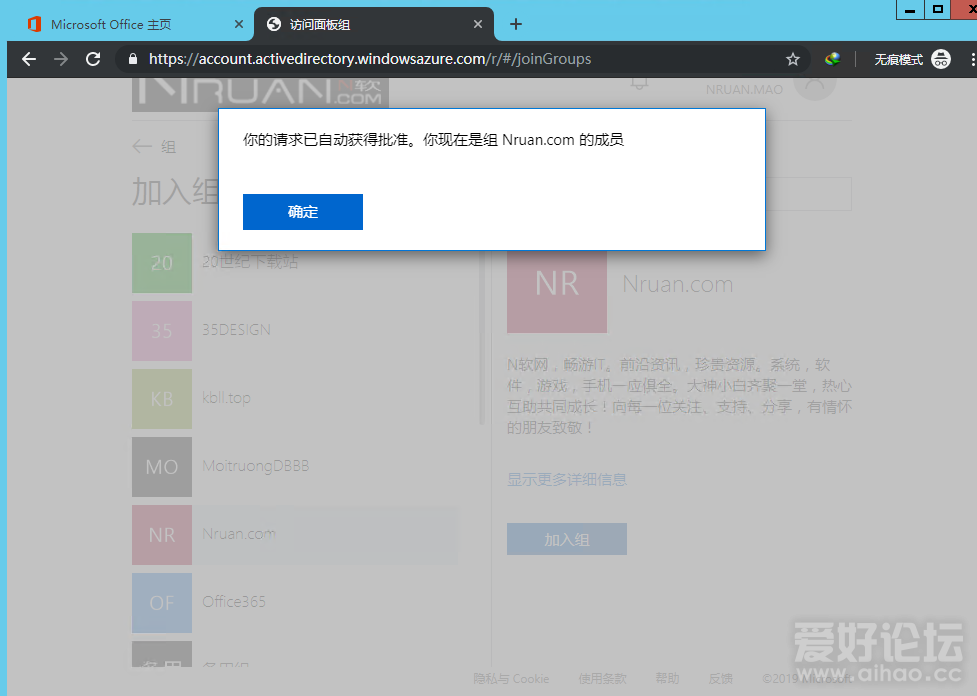Click the page reload icon

click(93, 59)
